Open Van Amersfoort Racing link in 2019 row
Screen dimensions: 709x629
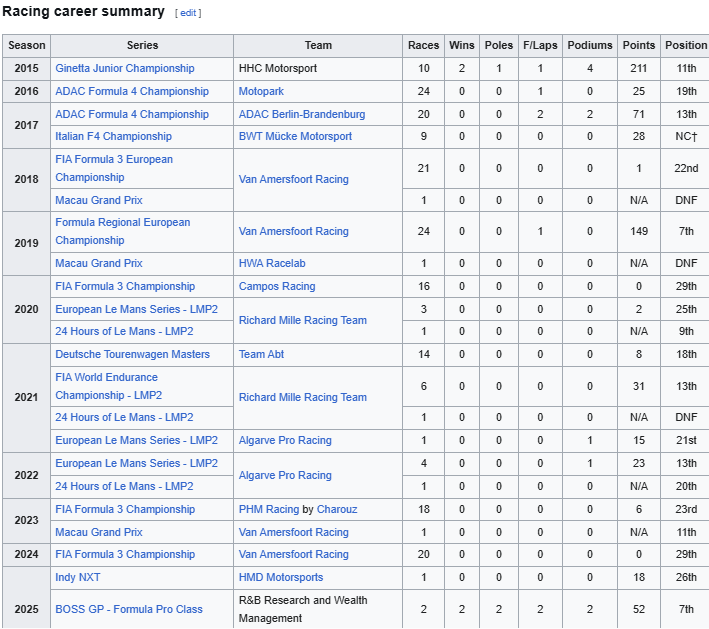293,232
